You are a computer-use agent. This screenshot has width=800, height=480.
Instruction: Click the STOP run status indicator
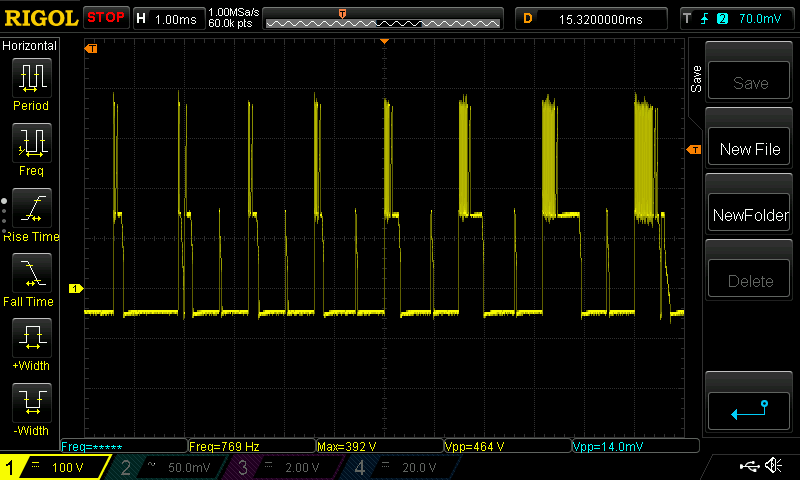[x=106, y=18]
